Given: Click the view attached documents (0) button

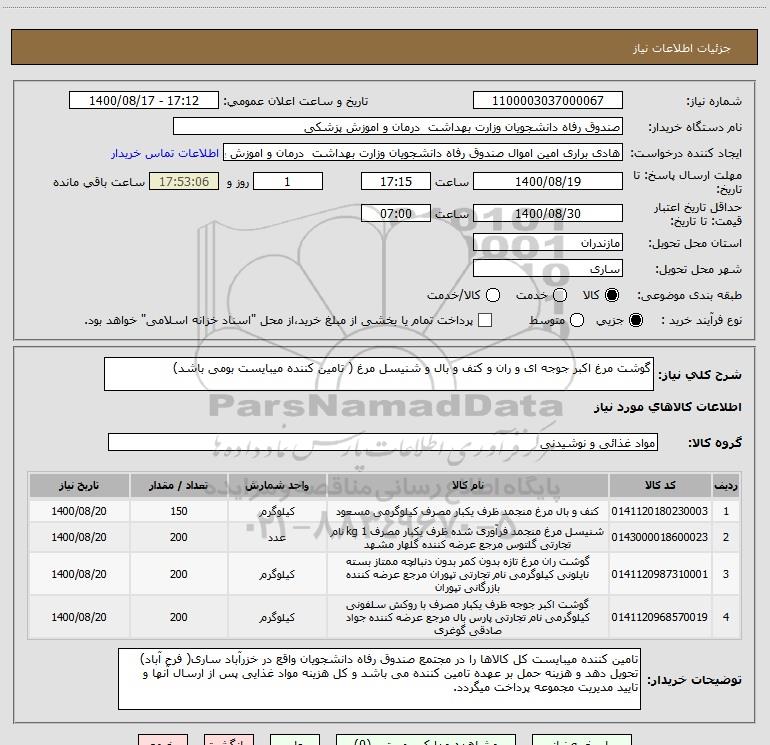Looking at the screenshot, I should [426, 740].
